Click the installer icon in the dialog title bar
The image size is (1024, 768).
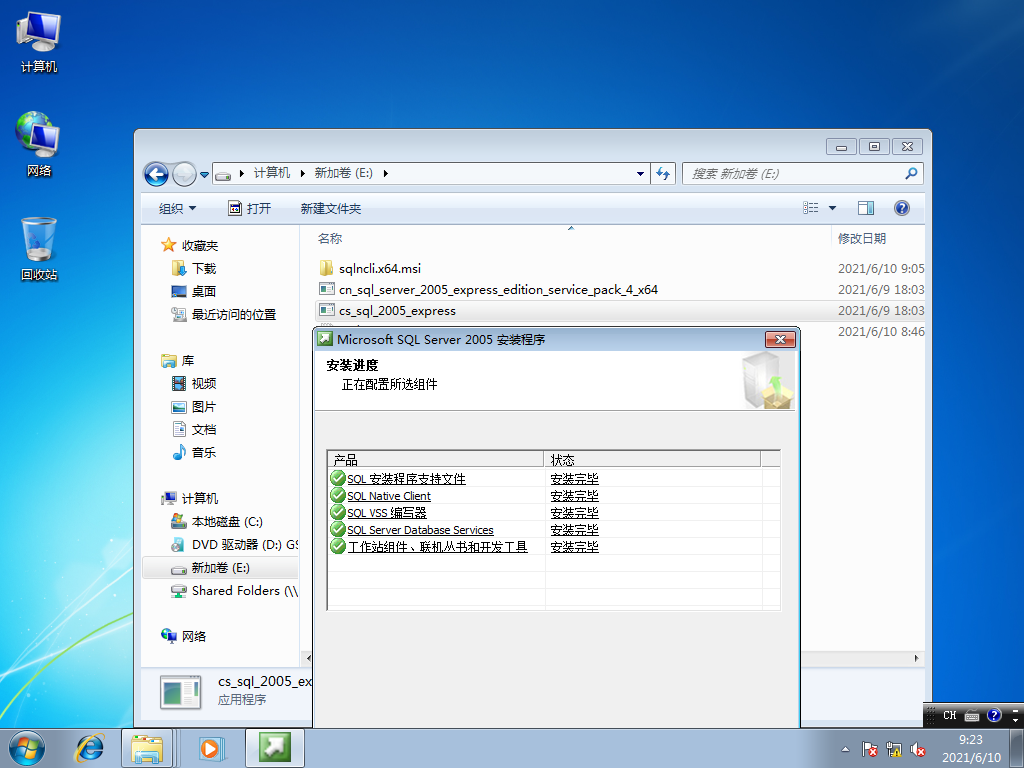click(324, 339)
